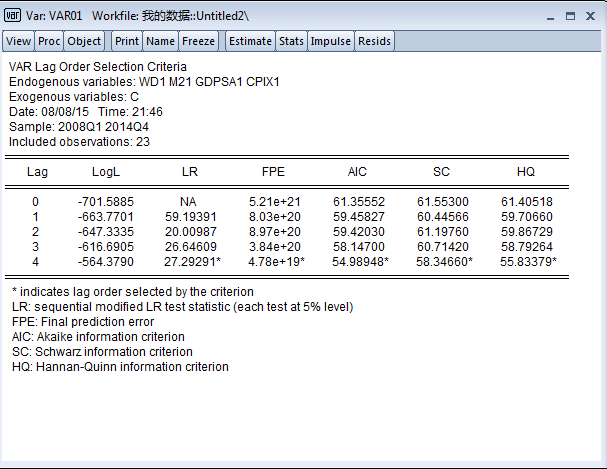Click the Object toolbar button

click(x=84, y=41)
